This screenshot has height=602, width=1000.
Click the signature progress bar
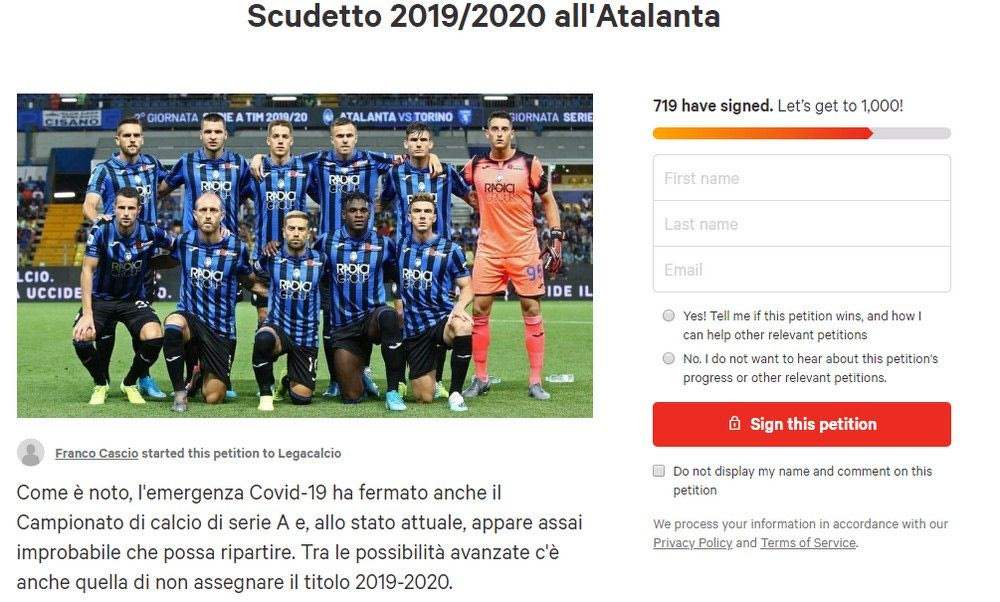point(802,133)
